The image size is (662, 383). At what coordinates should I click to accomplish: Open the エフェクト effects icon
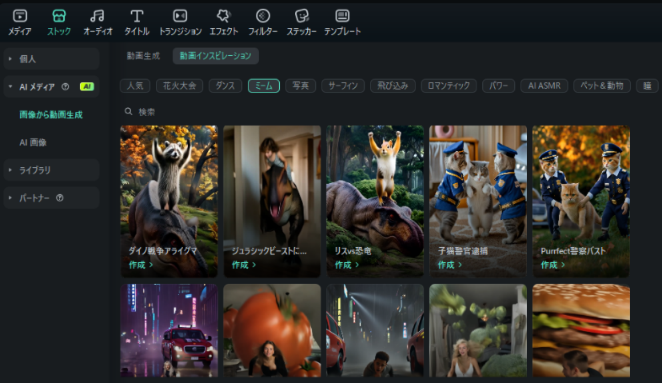[x=223, y=16]
